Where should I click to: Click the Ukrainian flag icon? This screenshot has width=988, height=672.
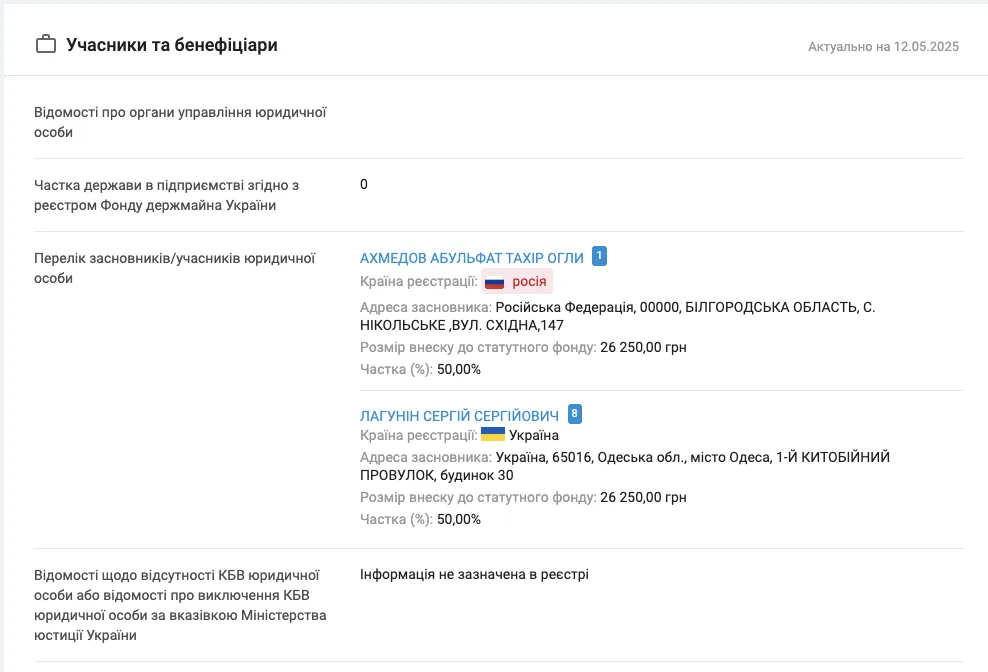[x=493, y=434]
